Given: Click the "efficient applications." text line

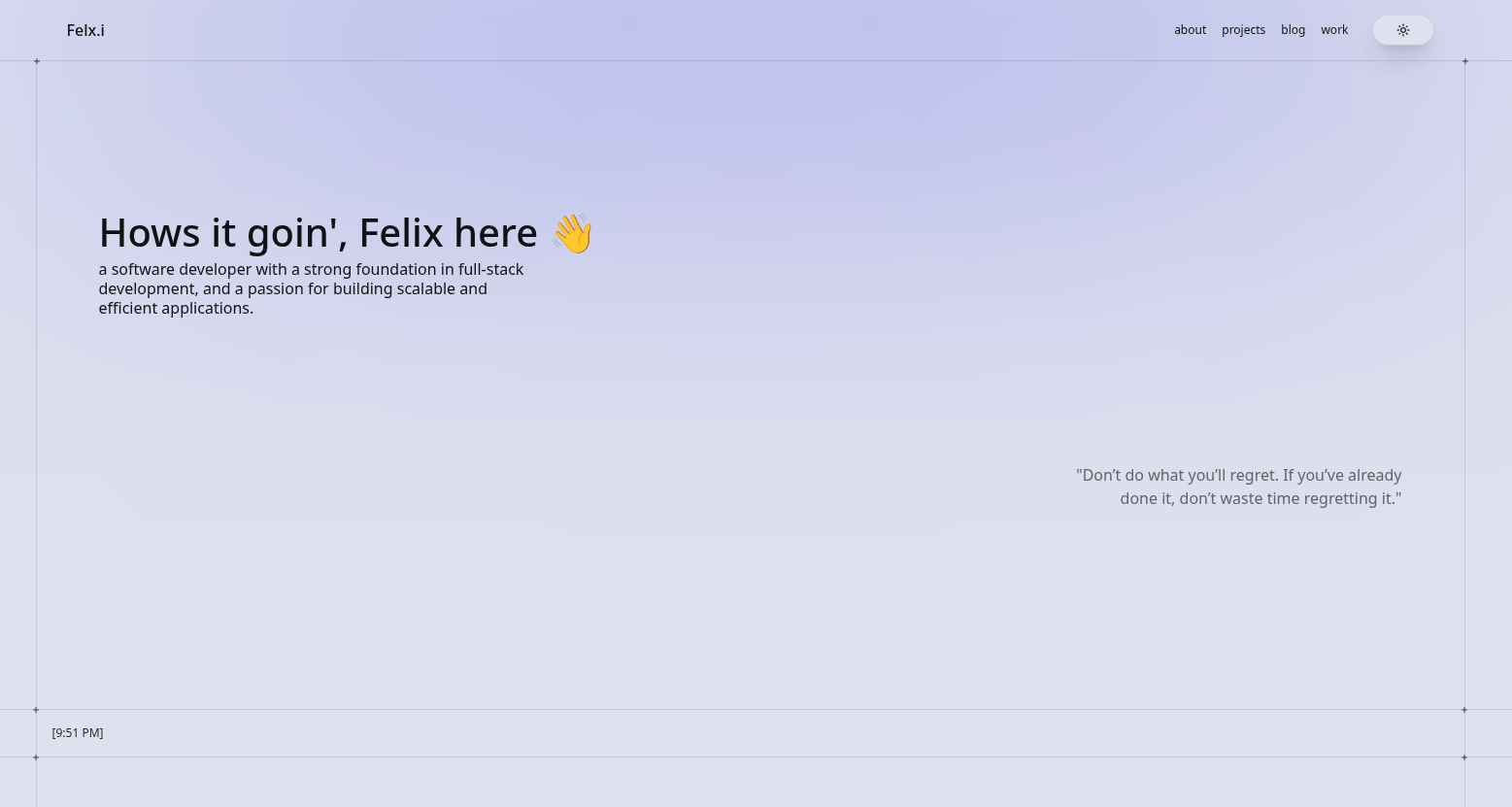Looking at the screenshot, I should coord(176,308).
